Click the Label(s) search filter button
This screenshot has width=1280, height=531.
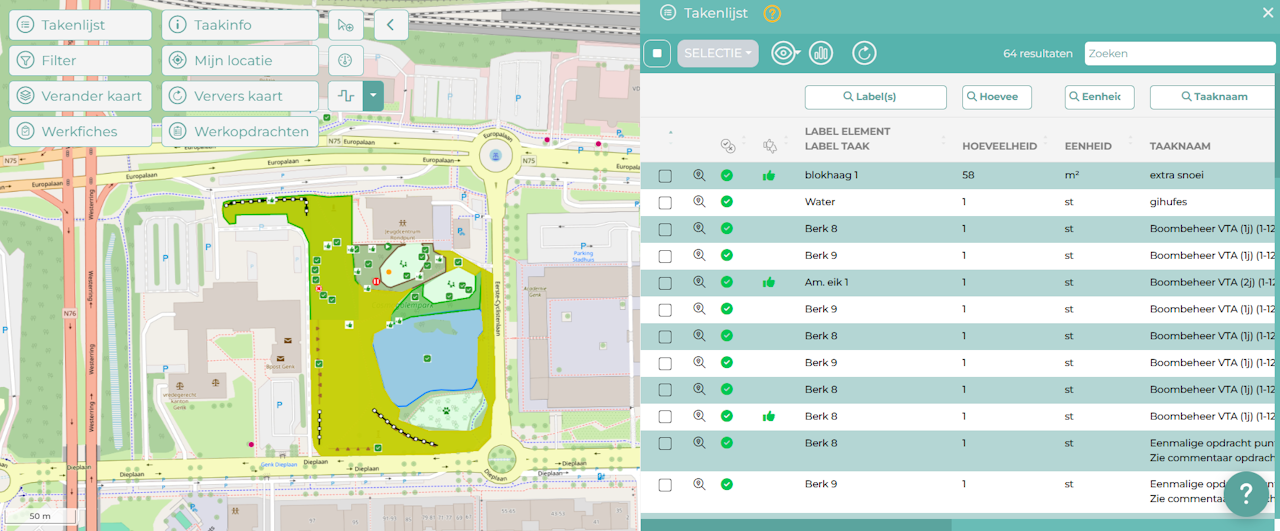tap(876, 97)
